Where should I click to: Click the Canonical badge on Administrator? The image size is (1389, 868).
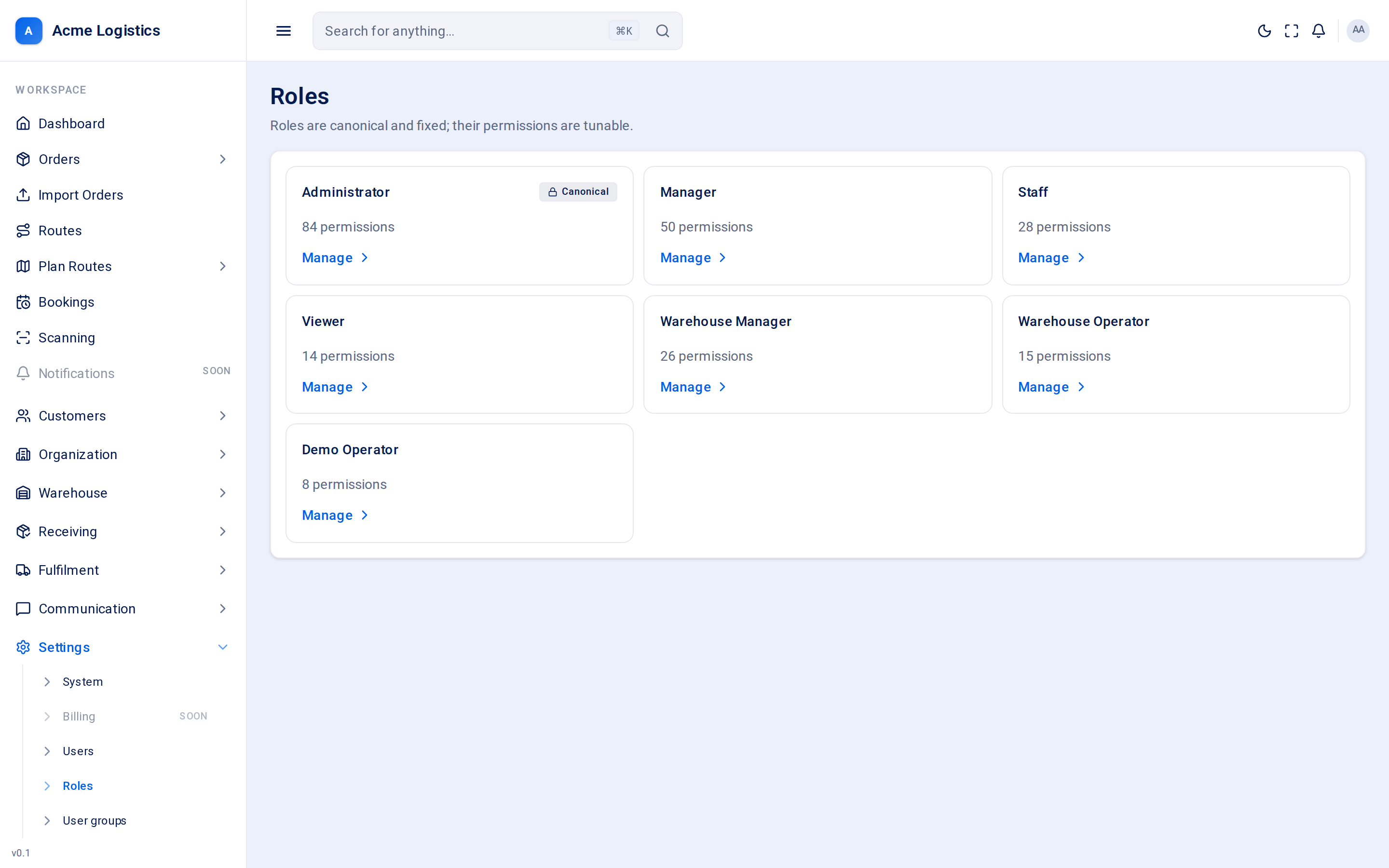[x=578, y=192]
